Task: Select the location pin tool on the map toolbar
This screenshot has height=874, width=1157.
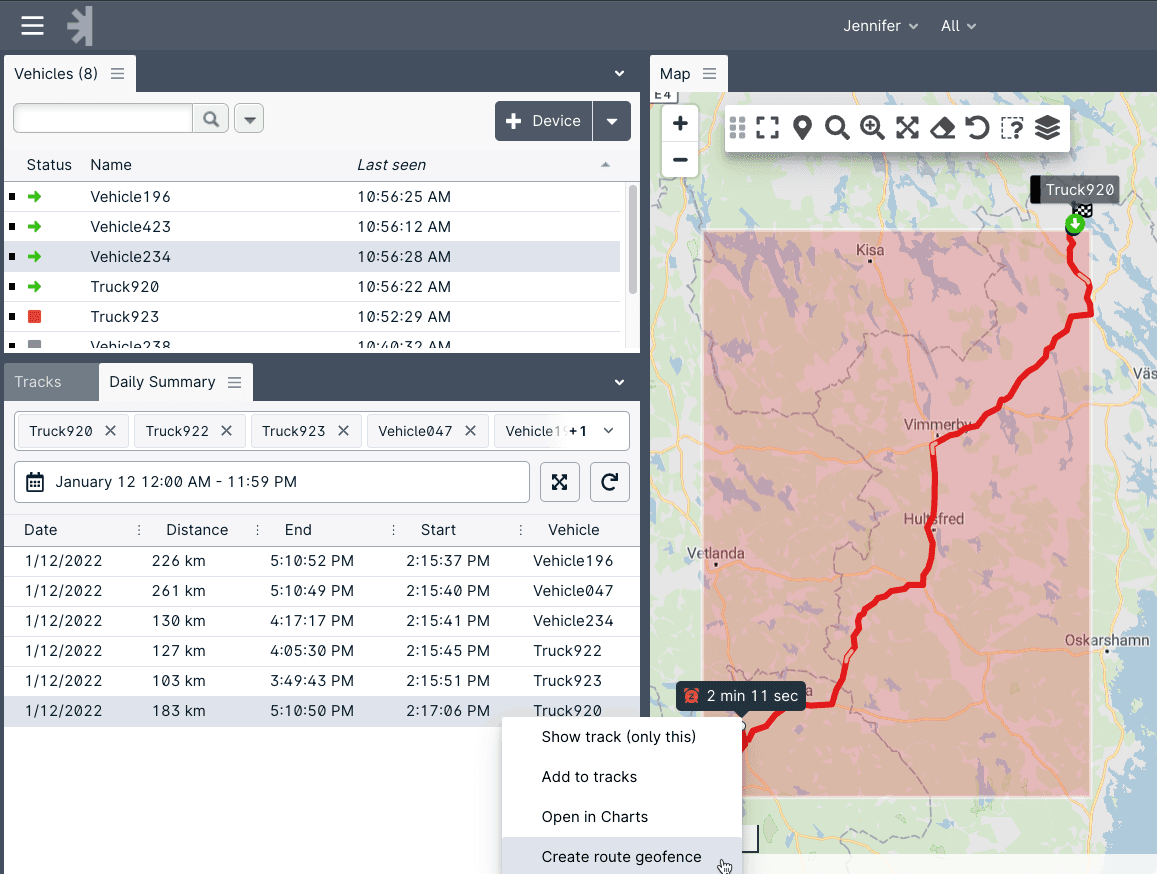Action: [802, 128]
